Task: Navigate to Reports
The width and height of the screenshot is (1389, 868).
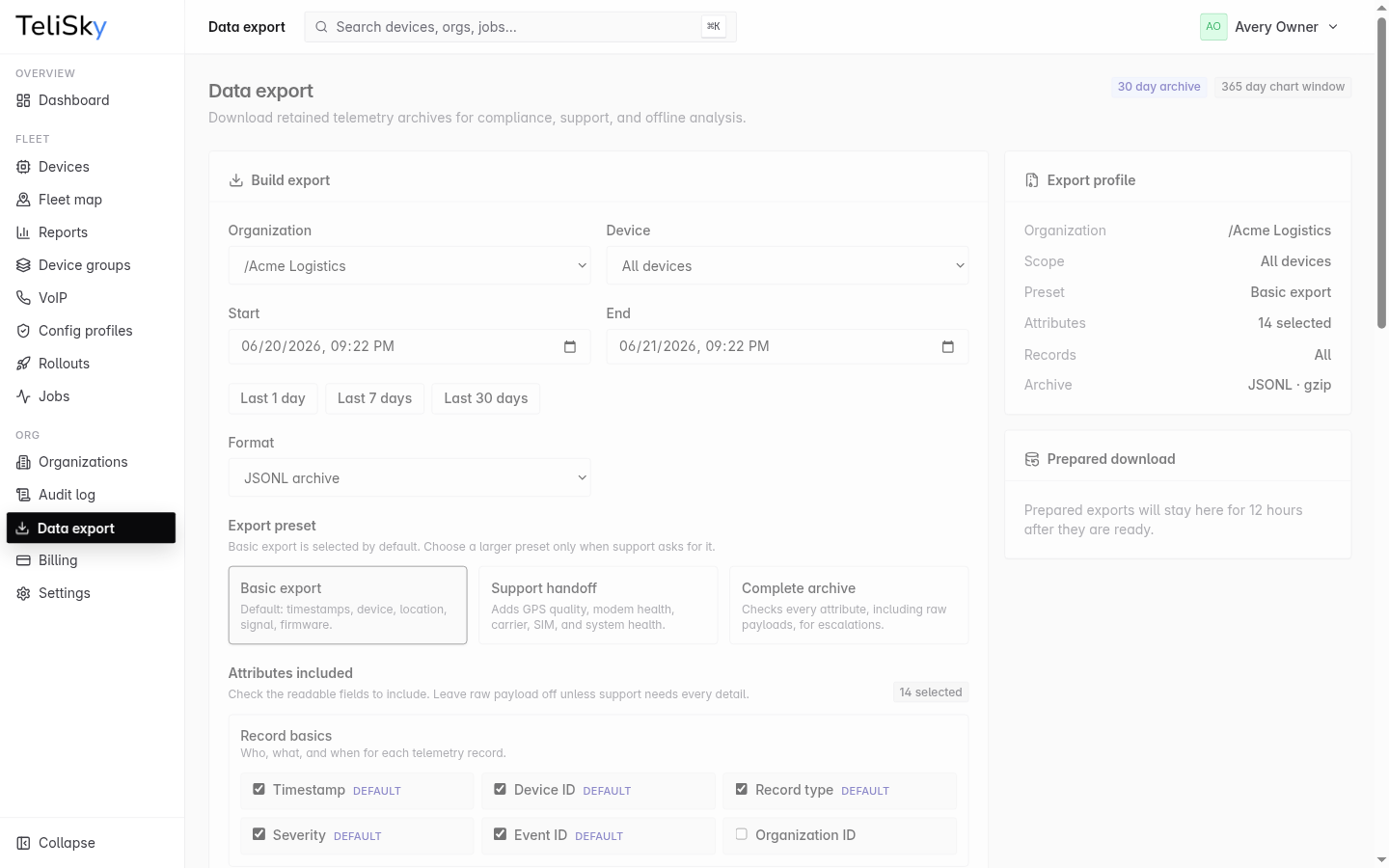Action: coord(92,232)
